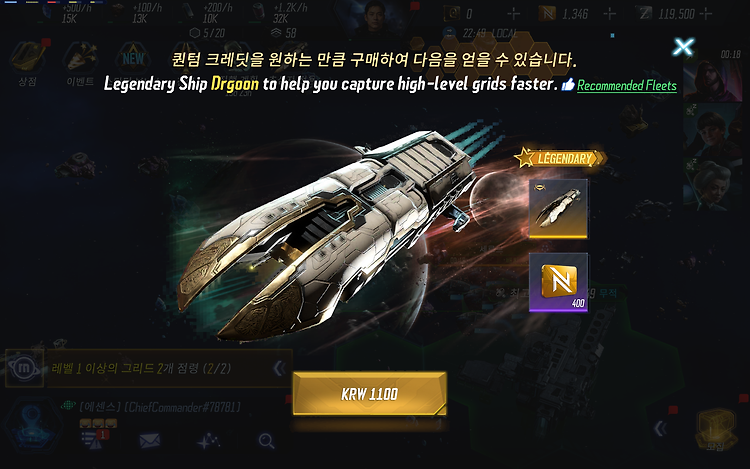Open the alerts list with red badge

pyautogui.click(x=95, y=440)
